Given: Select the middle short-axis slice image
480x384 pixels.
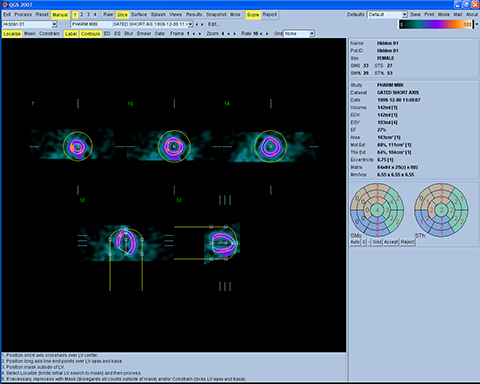Looking at the screenshot, I should [x=174, y=146].
